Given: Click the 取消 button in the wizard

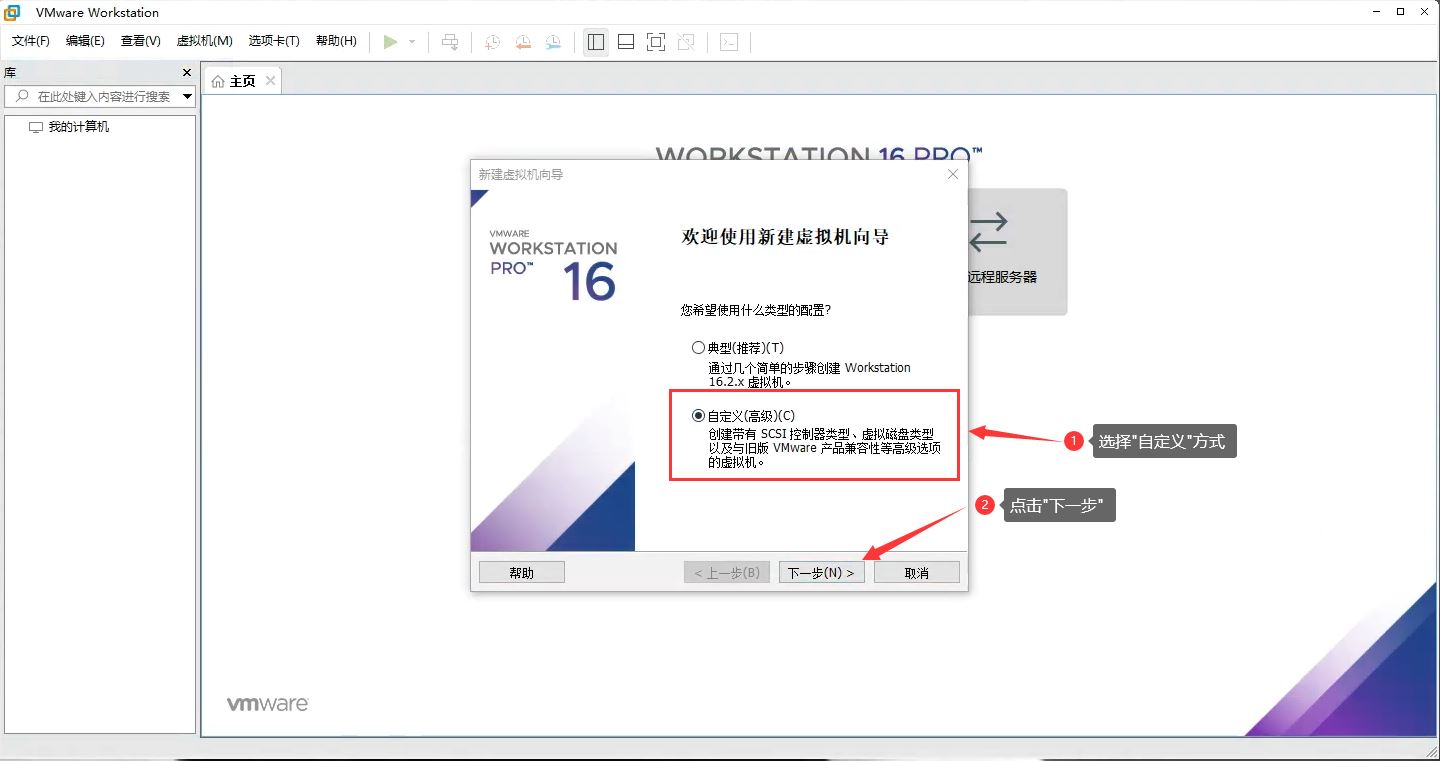Looking at the screenshot, I should tap(917, 572).
